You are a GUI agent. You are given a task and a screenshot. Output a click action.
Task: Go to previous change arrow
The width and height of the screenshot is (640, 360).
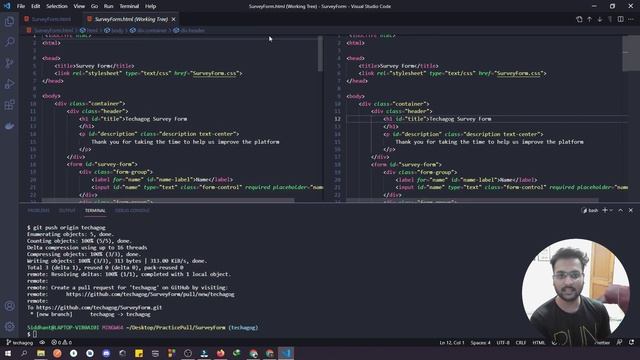tap(589, 19)
